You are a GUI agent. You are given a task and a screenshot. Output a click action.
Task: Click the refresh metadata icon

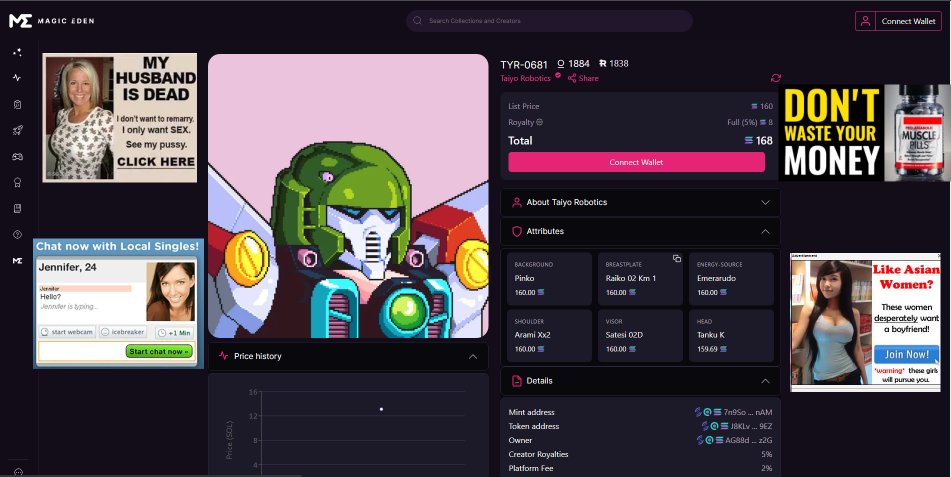point(776,78)
